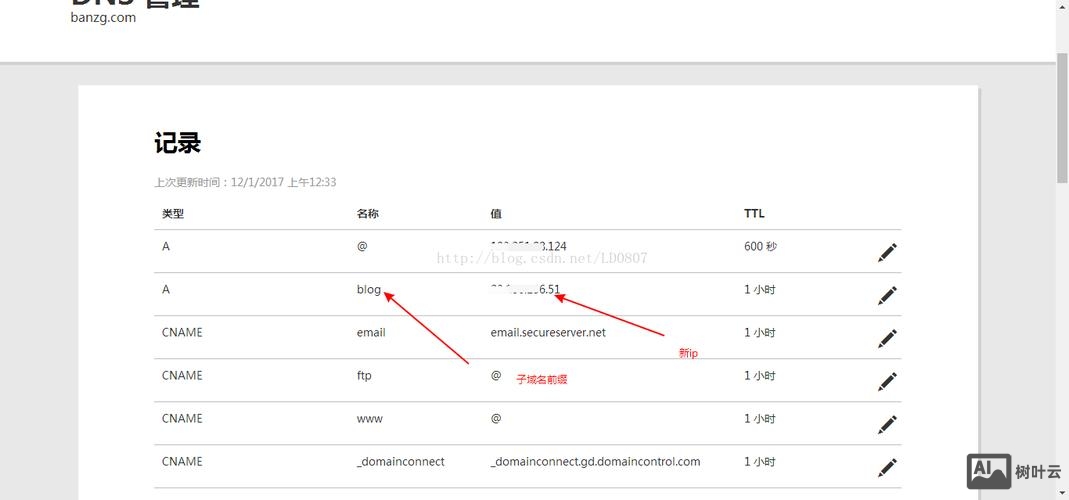This screenshot has width=1069, height=500.
Task: Click the vertical page scrollbar thumb
Action: (1062, 117)
